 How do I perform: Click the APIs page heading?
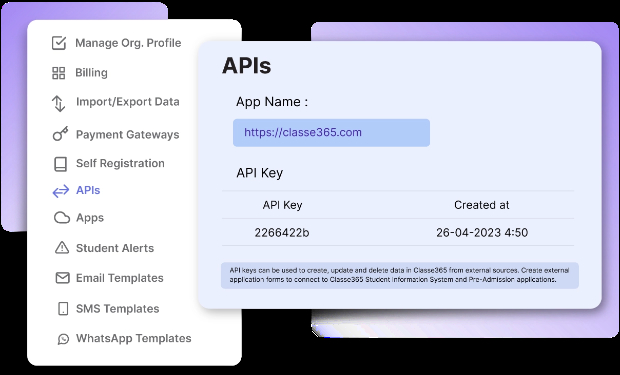pyautogui.click(x=247, y=66)
